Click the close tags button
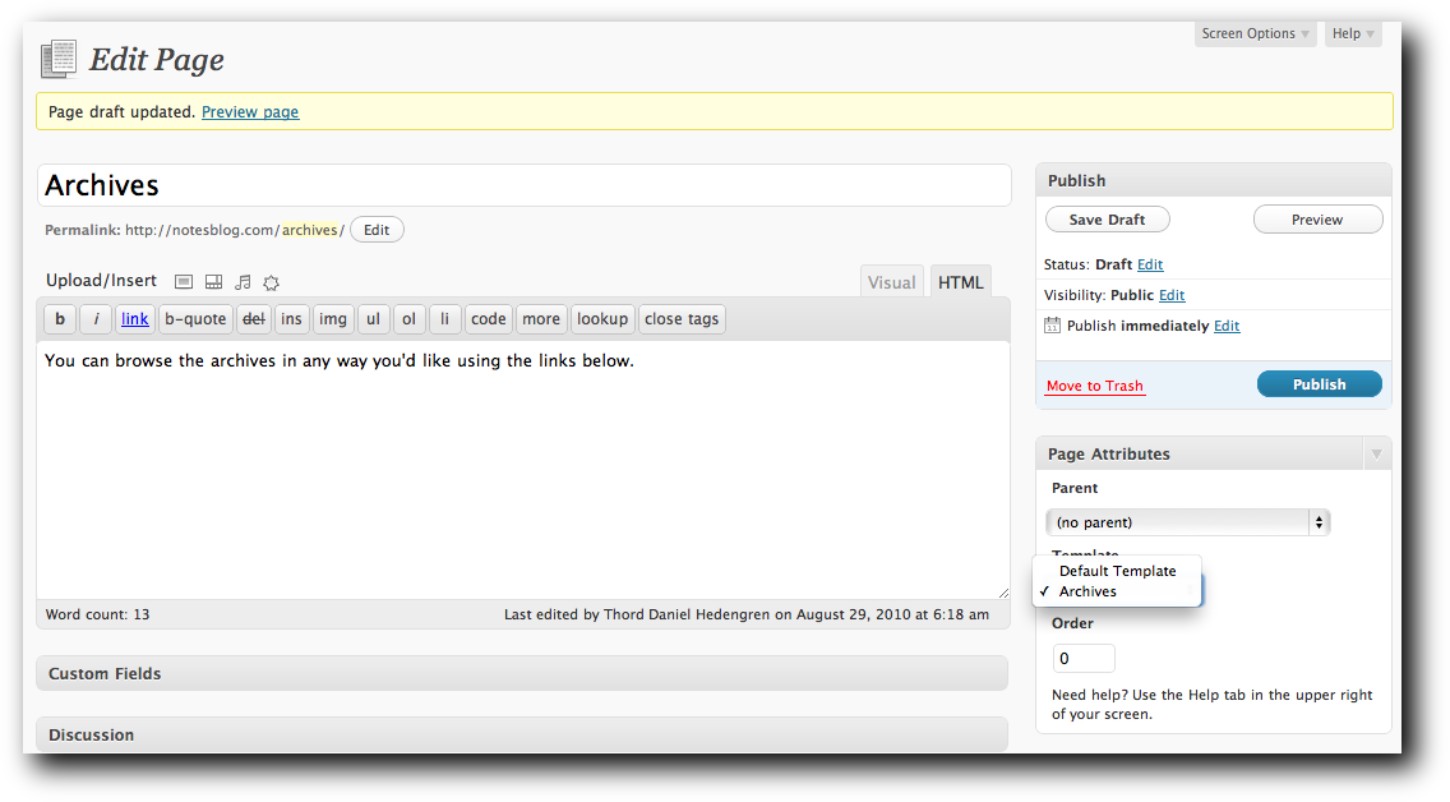 (x=682, y=319)
